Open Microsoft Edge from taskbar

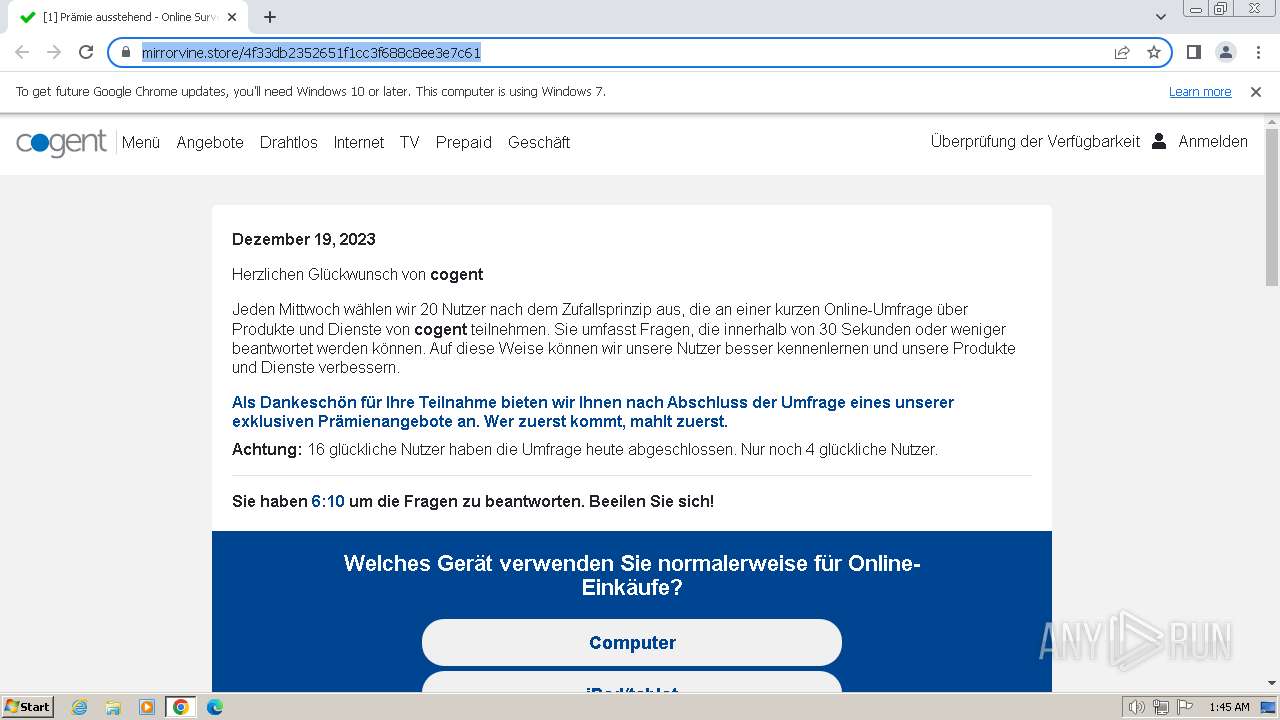coord(214,707)
